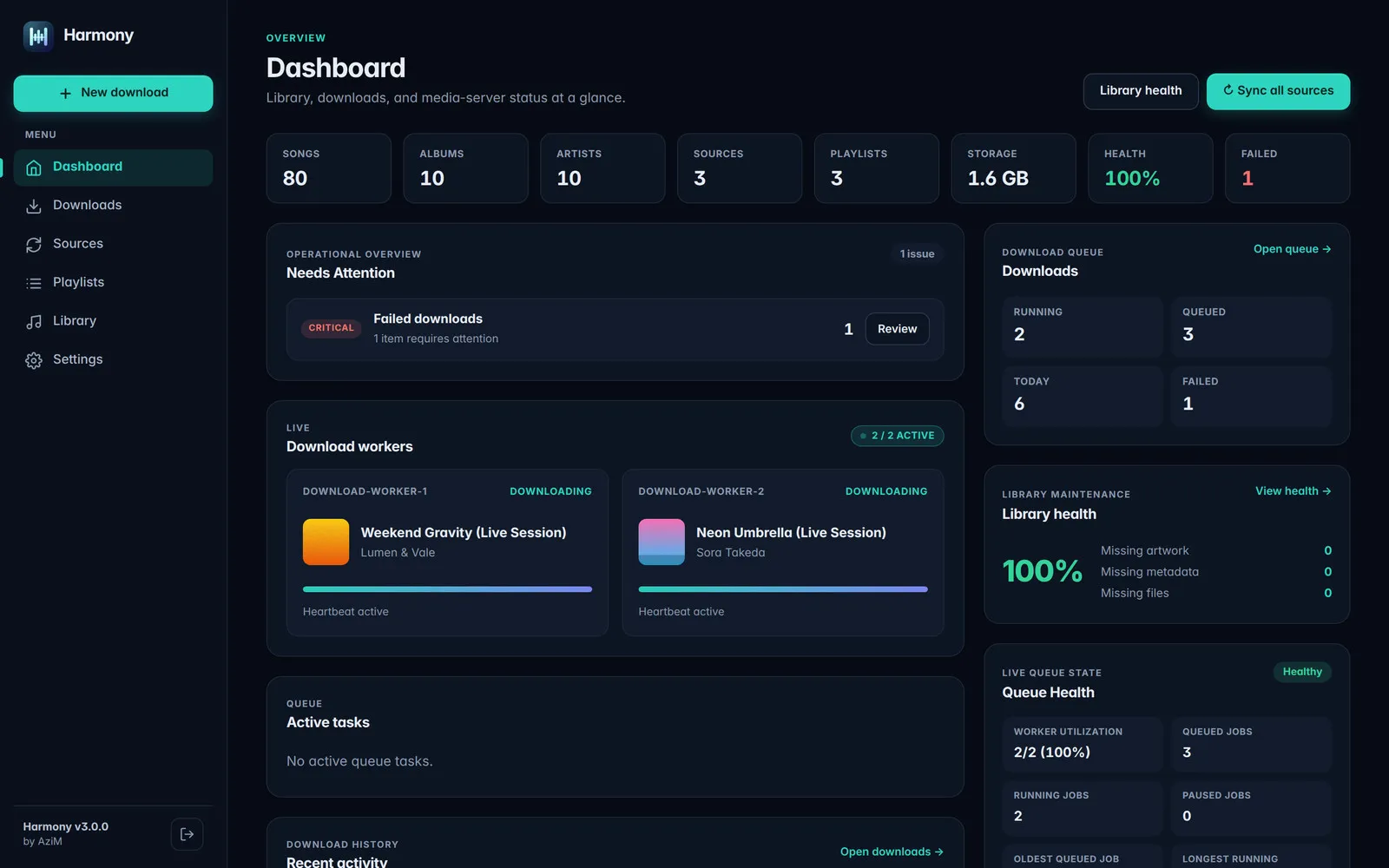The image size is (1389, 868).
Task: Click the Open downloads link
Action: coord(892,852)
